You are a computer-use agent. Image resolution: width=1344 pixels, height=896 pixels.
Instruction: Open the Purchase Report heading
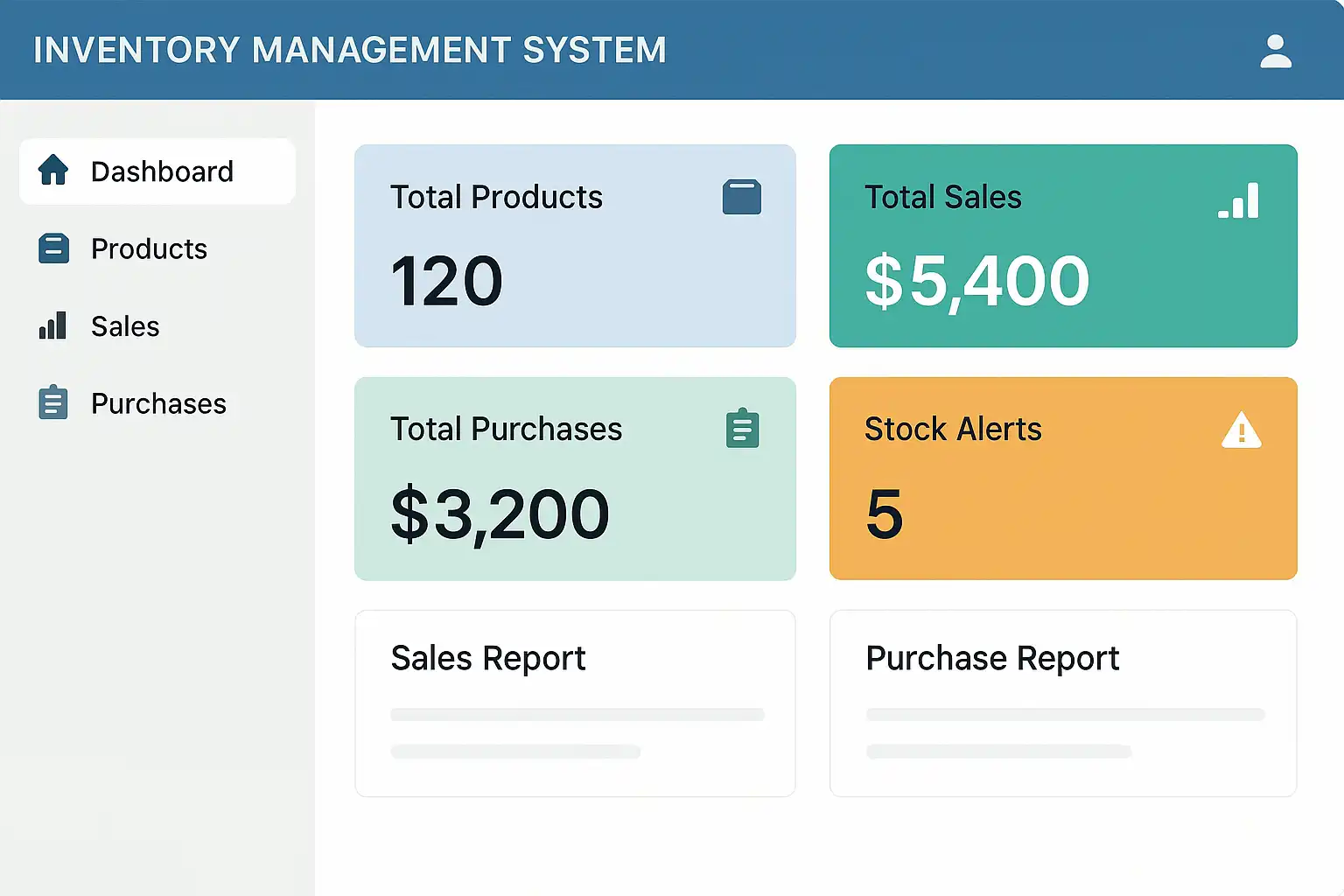[x=992, y=658]
